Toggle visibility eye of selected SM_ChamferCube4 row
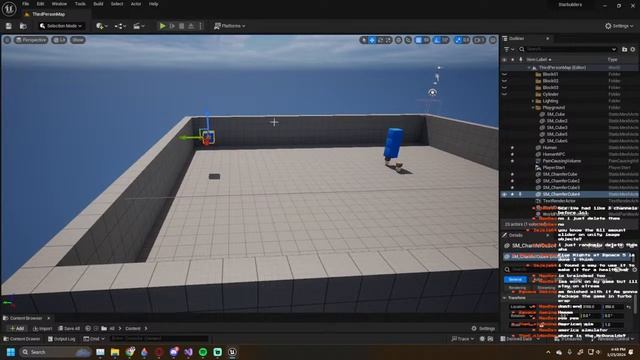This screenshot has width=640, height=360. click(504, 195)
